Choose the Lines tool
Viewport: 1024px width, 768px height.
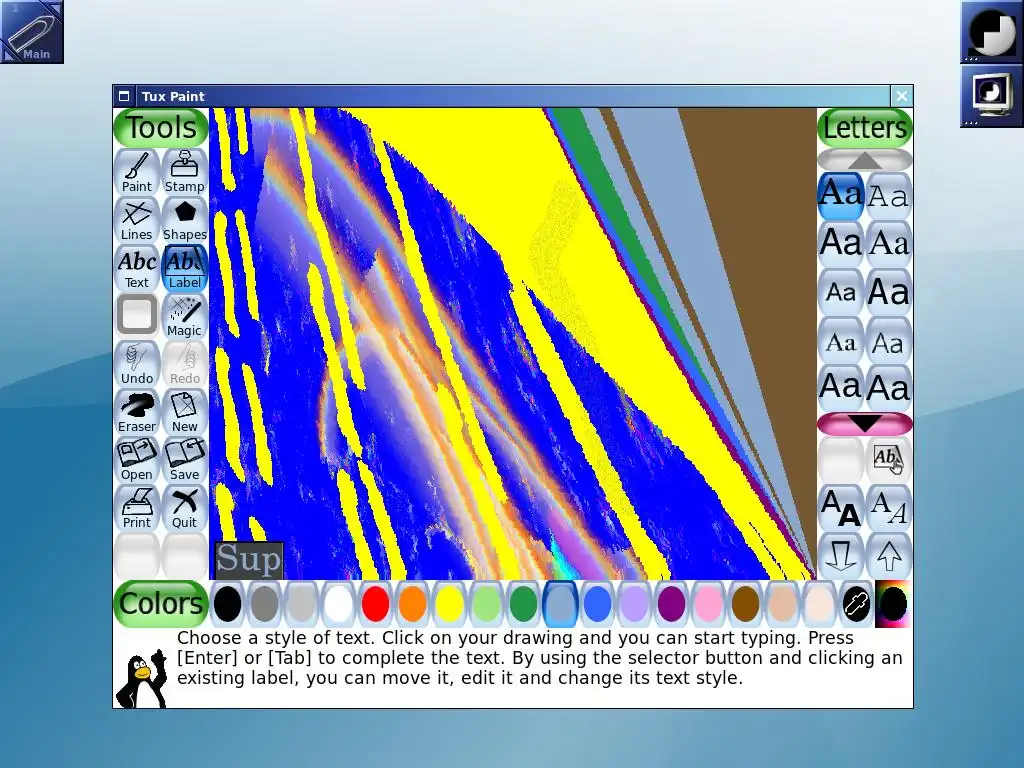136,221
